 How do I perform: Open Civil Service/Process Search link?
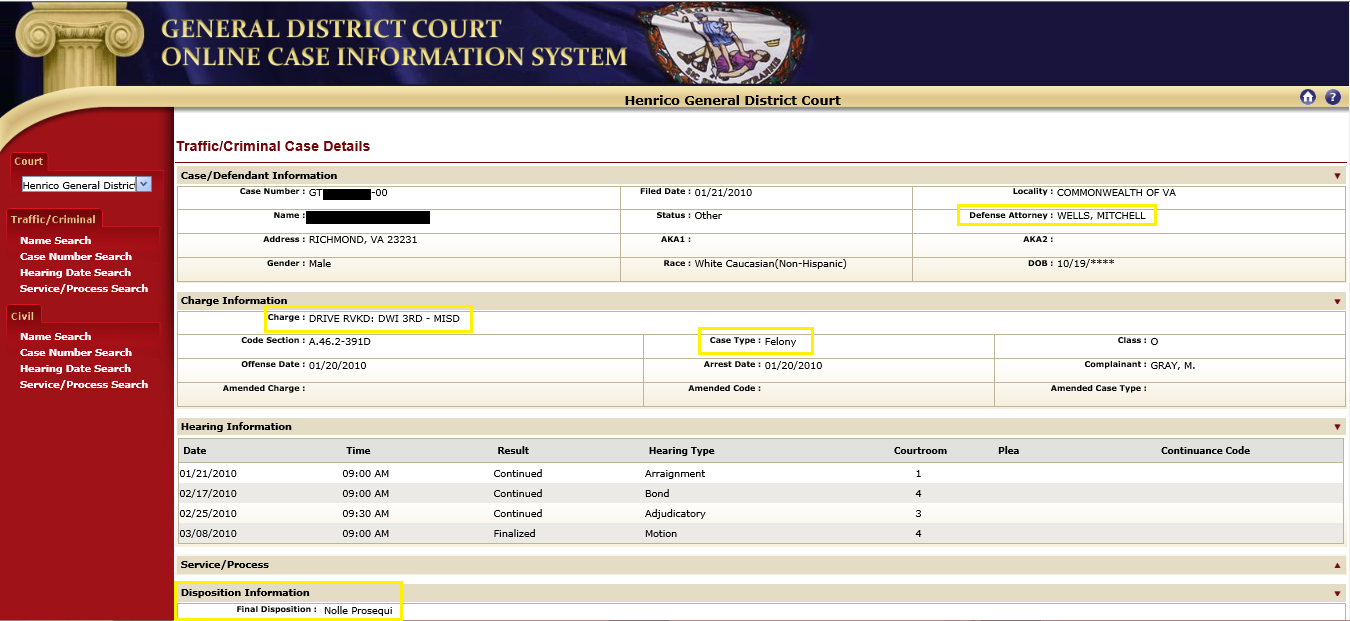[84, 384]
